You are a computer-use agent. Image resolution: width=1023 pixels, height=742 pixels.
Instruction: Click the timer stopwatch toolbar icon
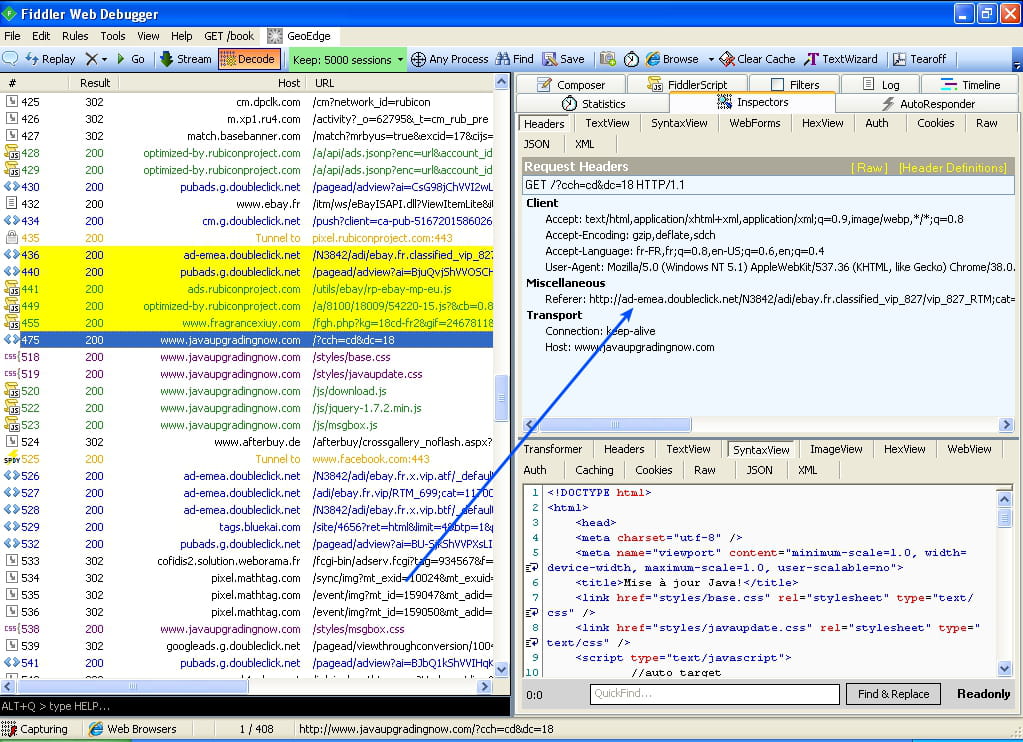coord(631,59)
